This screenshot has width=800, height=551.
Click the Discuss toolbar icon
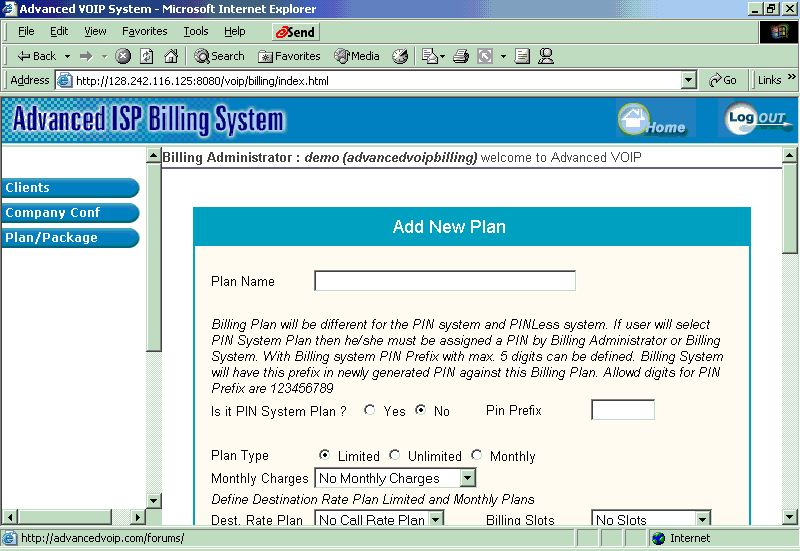[x=522, y=56]
